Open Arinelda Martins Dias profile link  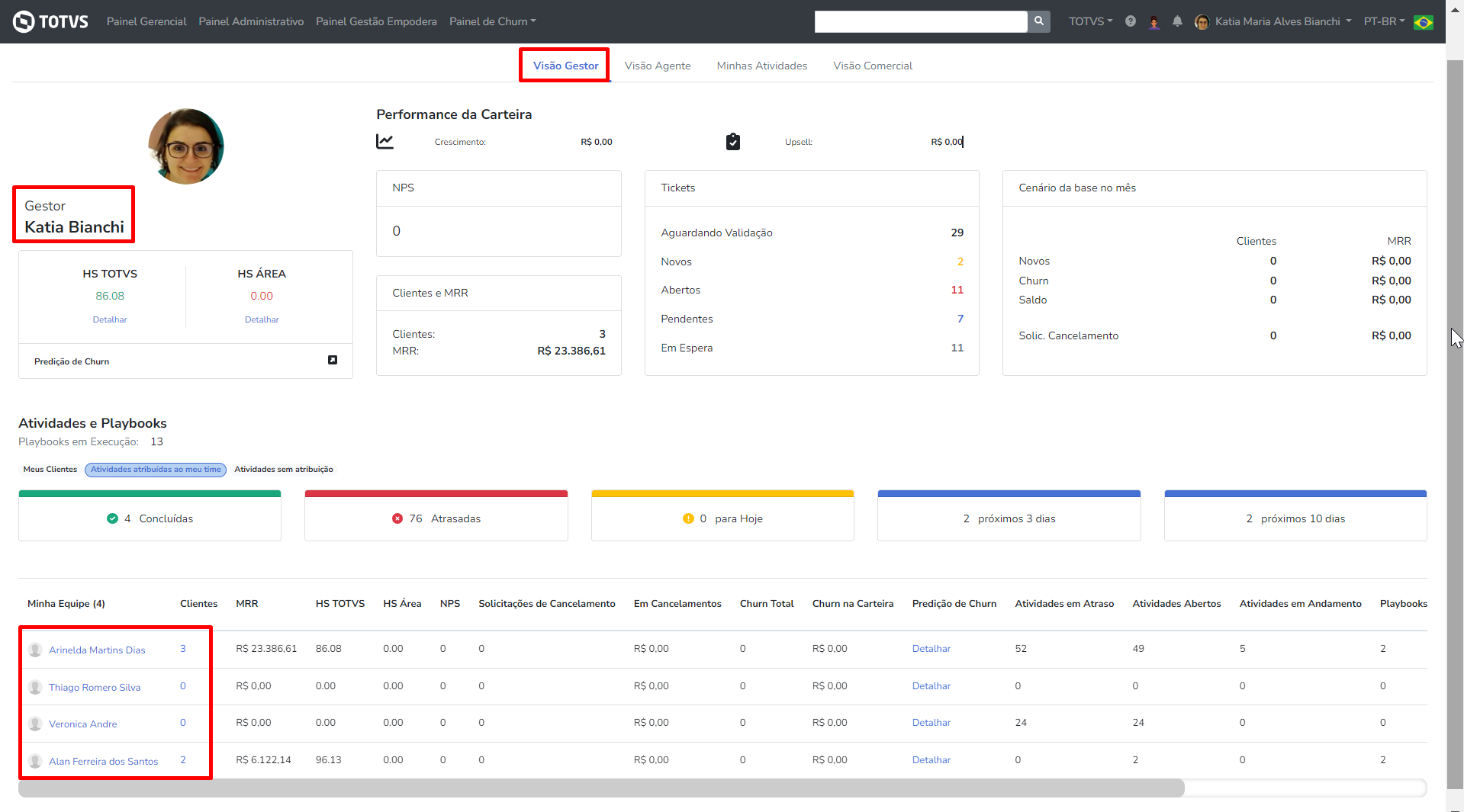pos(97,650)
